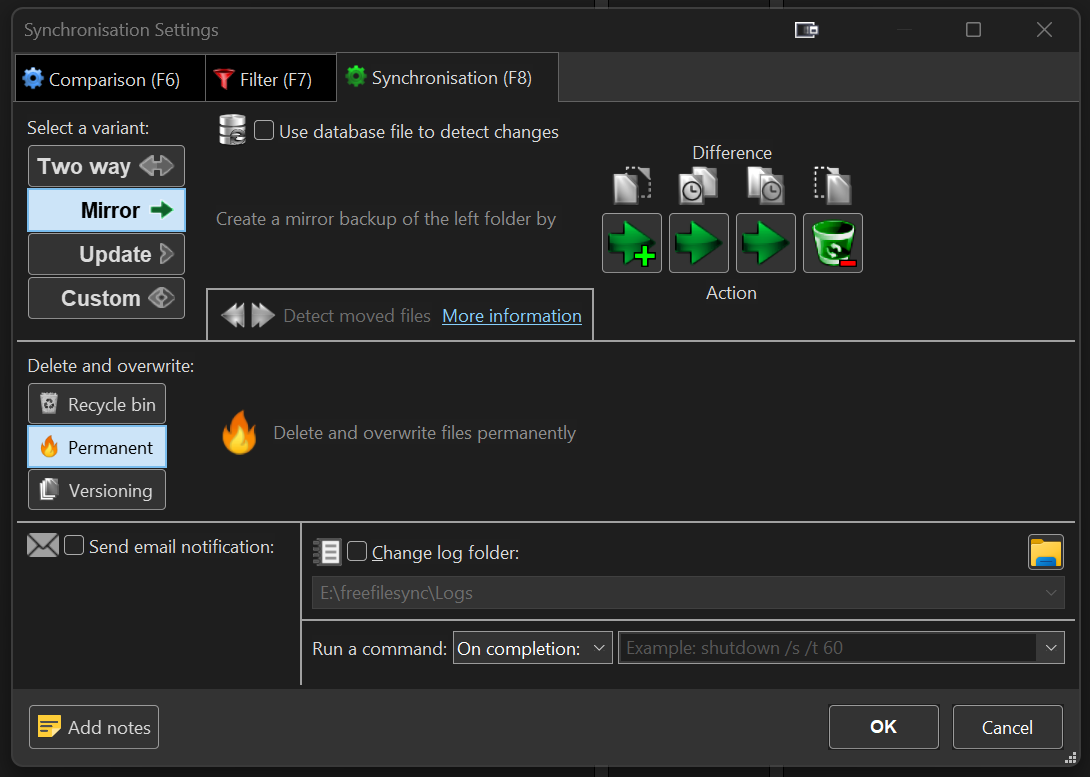Click the database file icon
Screen dimensions: 1090x777
click(232, 130)
